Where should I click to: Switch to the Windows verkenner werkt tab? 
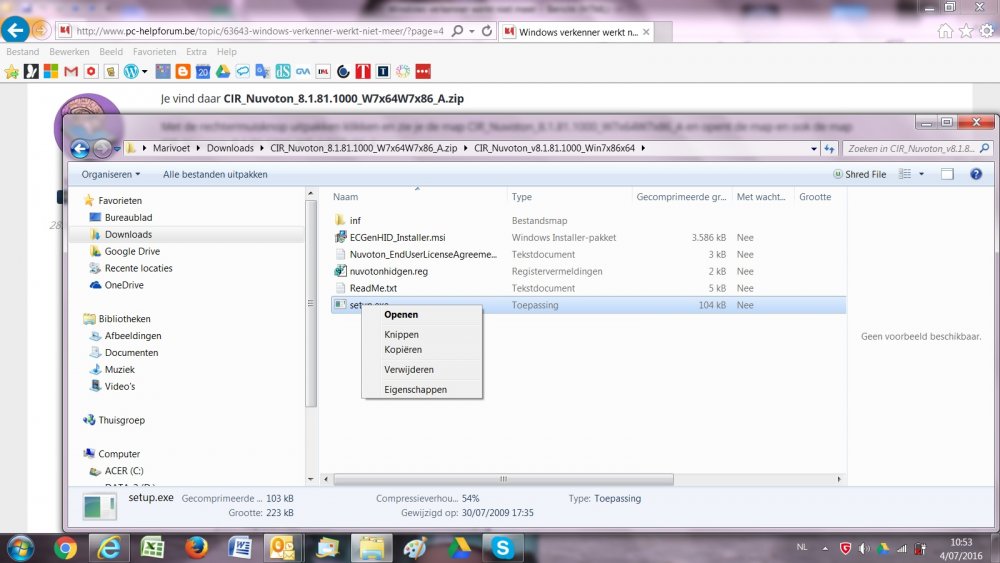click(x=576, y=32)
